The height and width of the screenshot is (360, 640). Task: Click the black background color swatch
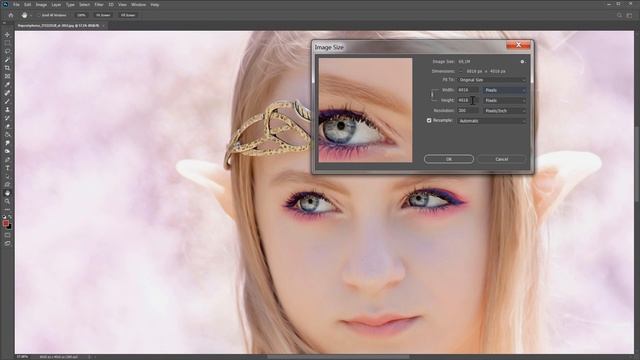click(9, 227)
